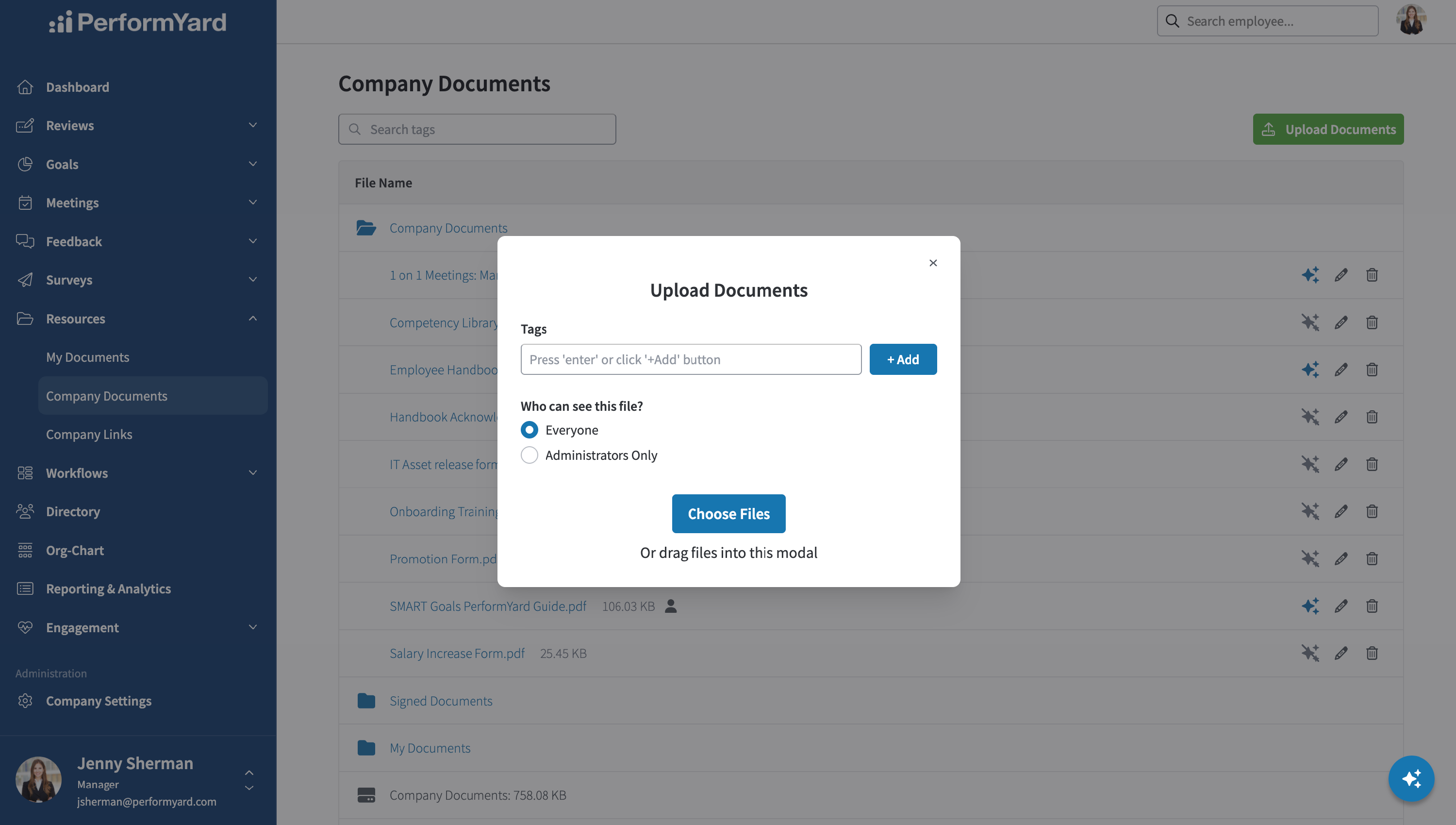Open the AI assistant floating button

[1411, 778]
